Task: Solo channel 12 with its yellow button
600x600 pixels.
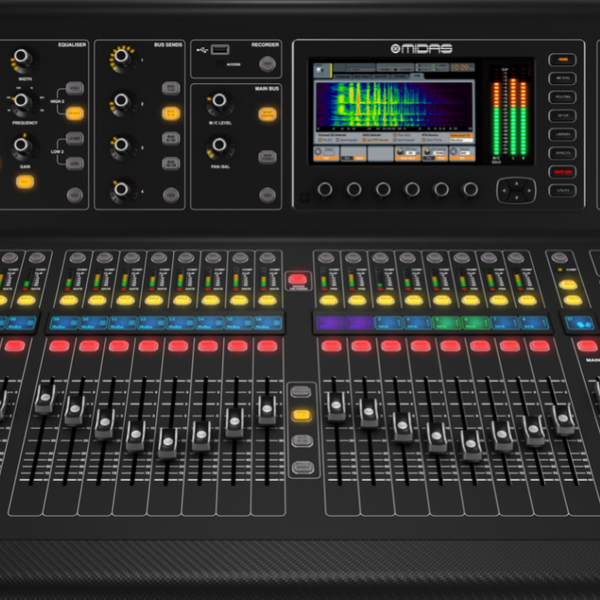Action: [154, 300]
